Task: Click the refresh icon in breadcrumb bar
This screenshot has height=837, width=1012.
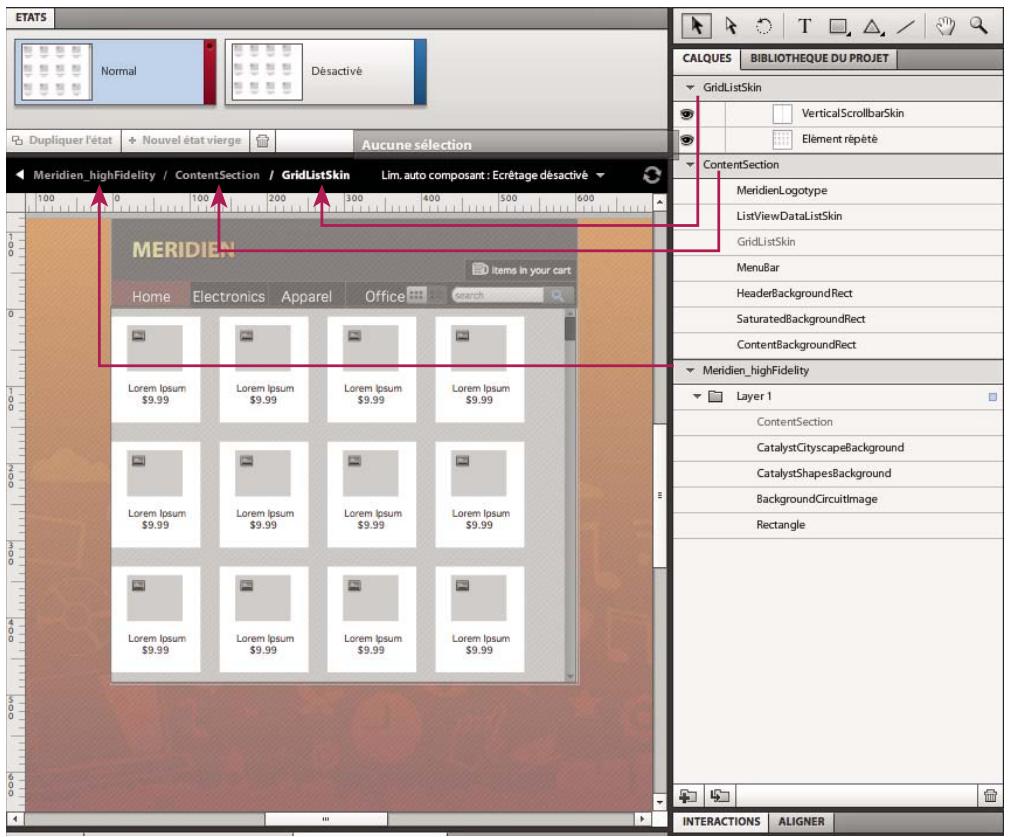Action: point(651,175)
